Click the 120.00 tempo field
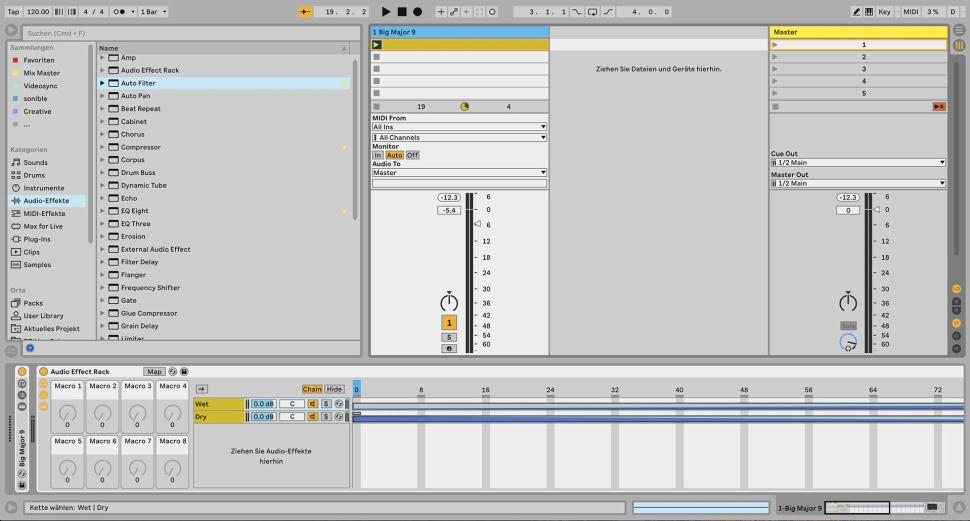 click(x=38, y=12)
